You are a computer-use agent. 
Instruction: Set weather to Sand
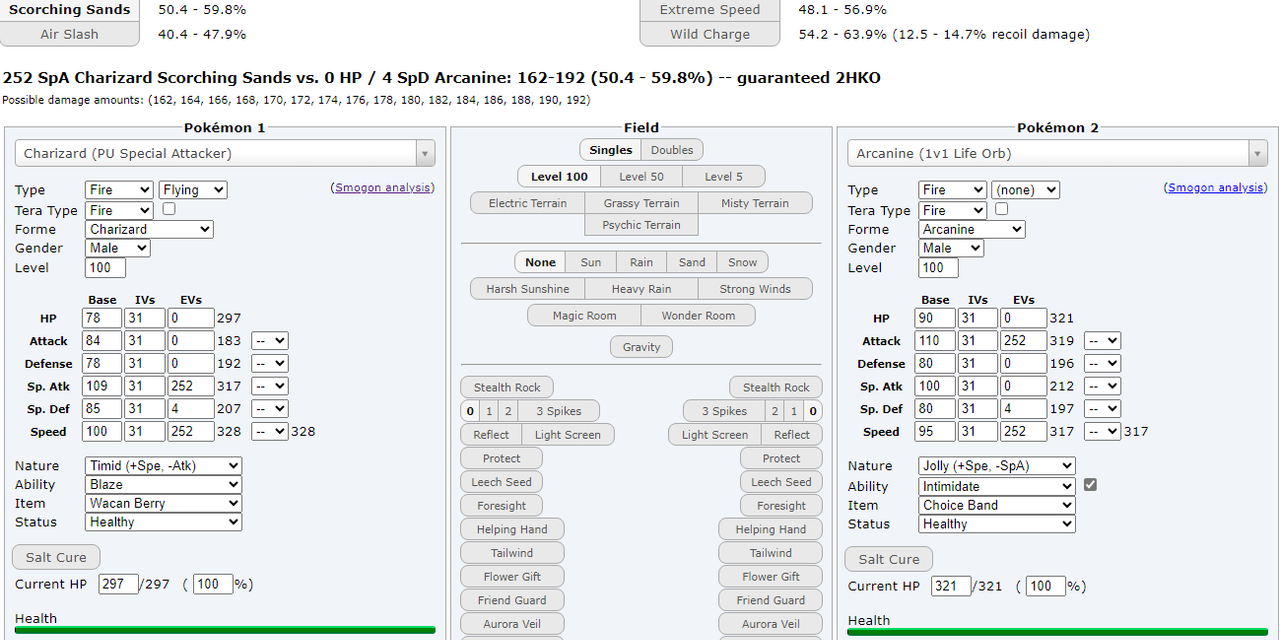click(x=692, y=262)
